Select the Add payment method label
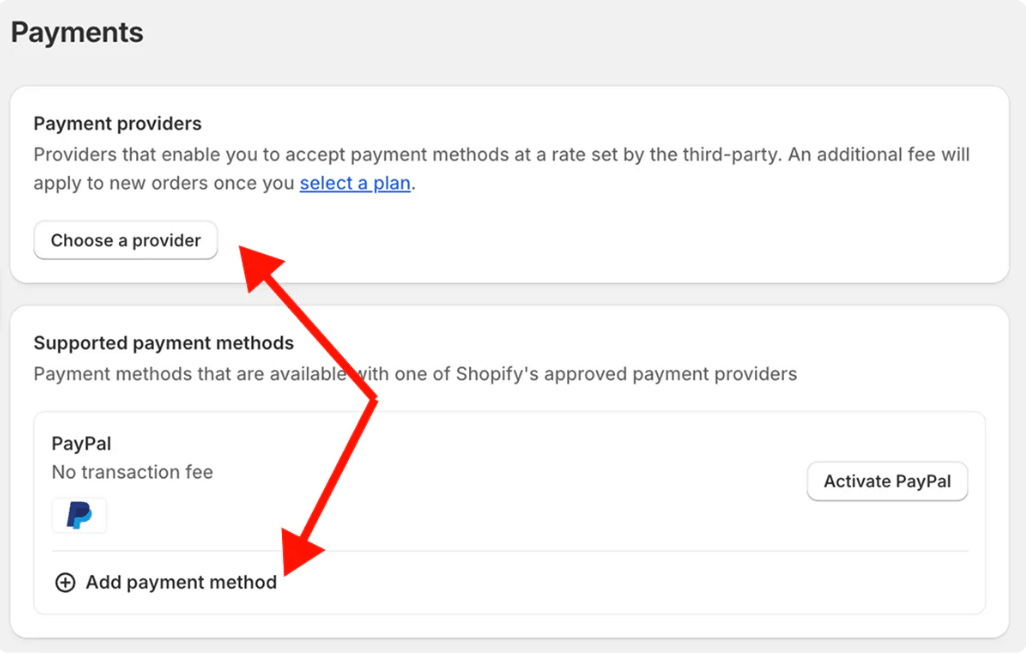This screenshot has height=655, width=1026. [x=181, y=583]
